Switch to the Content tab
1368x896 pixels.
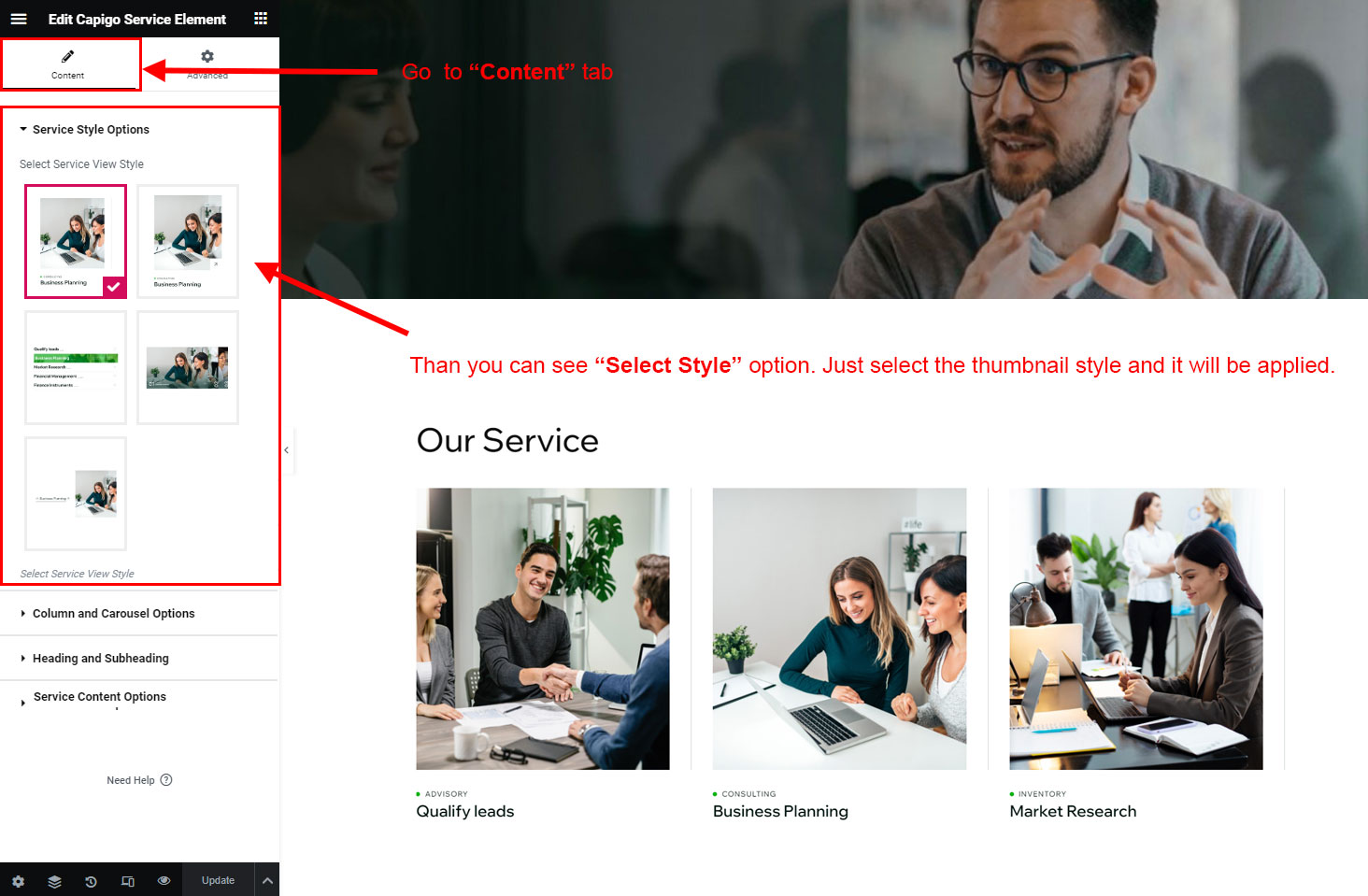[68, 64]
